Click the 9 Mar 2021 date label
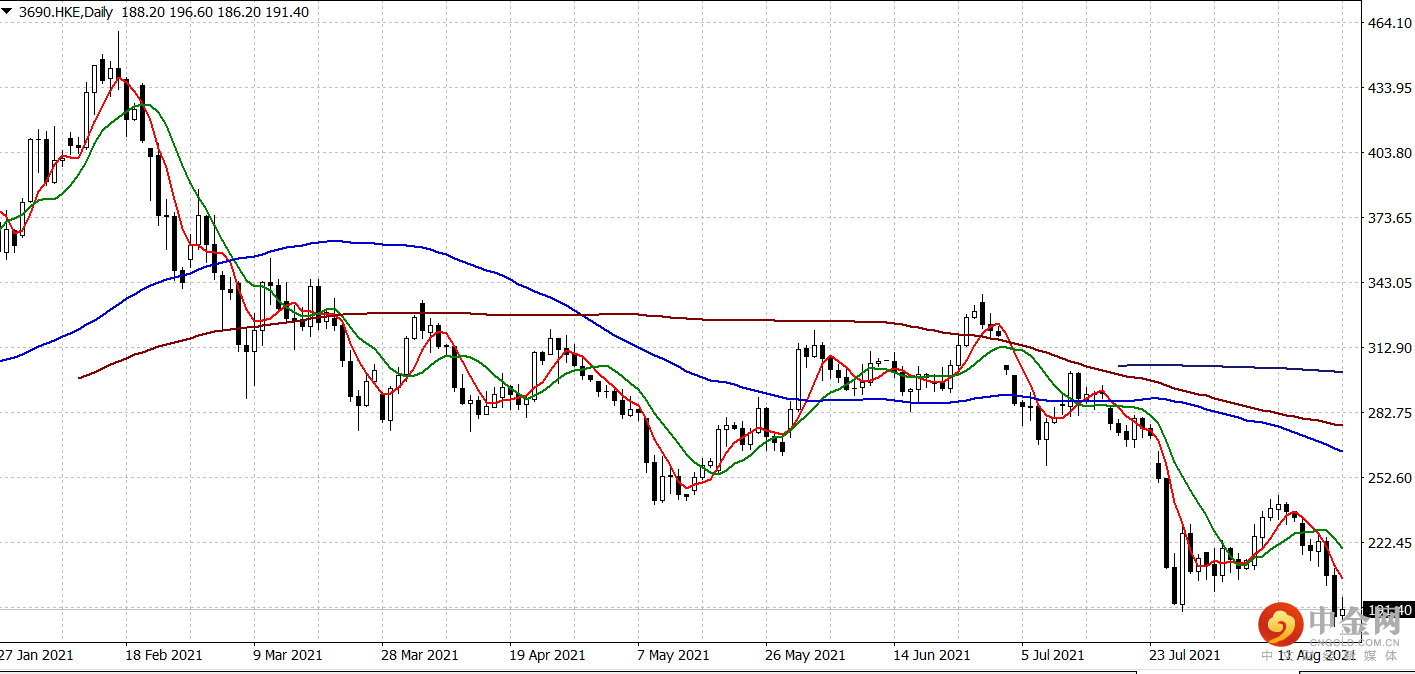Image resolution: width=1415 pixels, height=674 pixels. click(288, 655)
